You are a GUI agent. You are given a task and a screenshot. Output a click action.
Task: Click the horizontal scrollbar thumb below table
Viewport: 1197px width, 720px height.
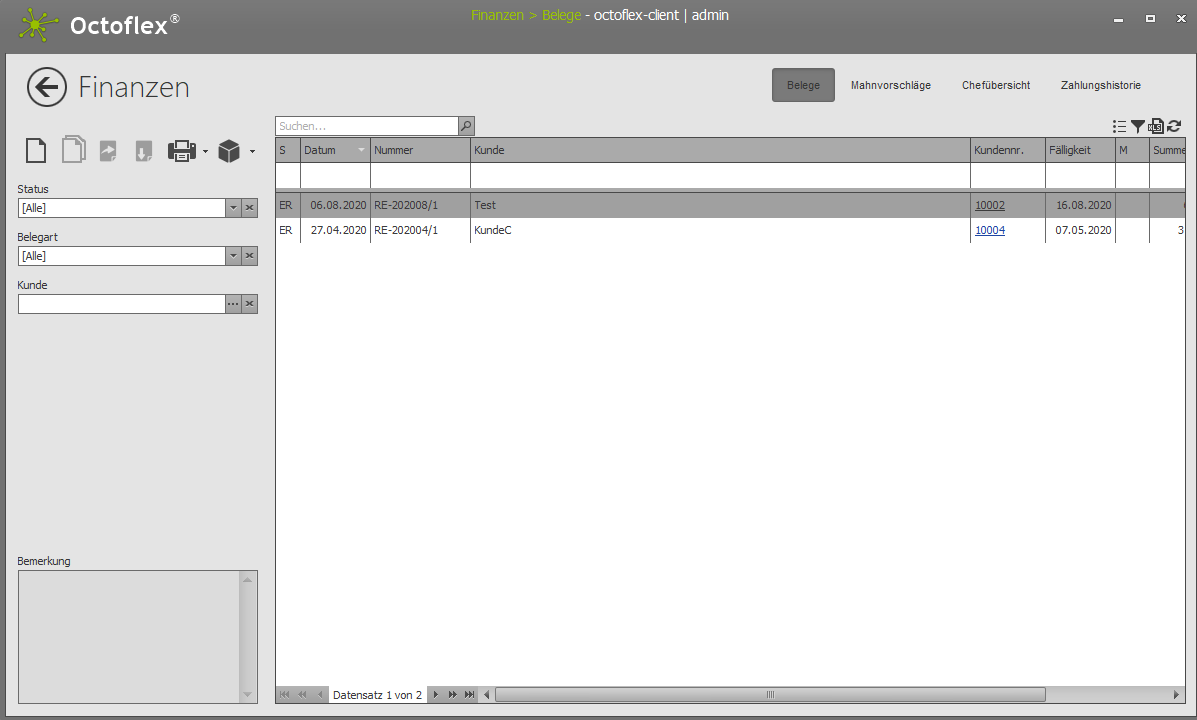pos(770,694)
